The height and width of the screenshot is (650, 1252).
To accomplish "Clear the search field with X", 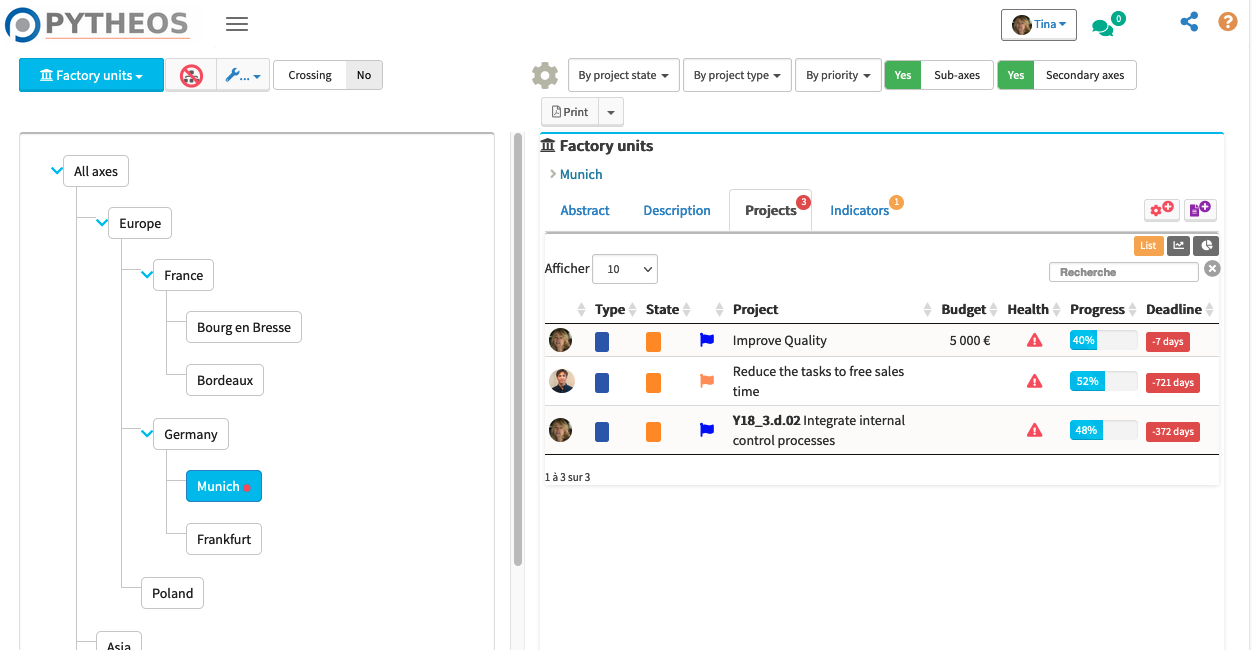I will 1212,268.
